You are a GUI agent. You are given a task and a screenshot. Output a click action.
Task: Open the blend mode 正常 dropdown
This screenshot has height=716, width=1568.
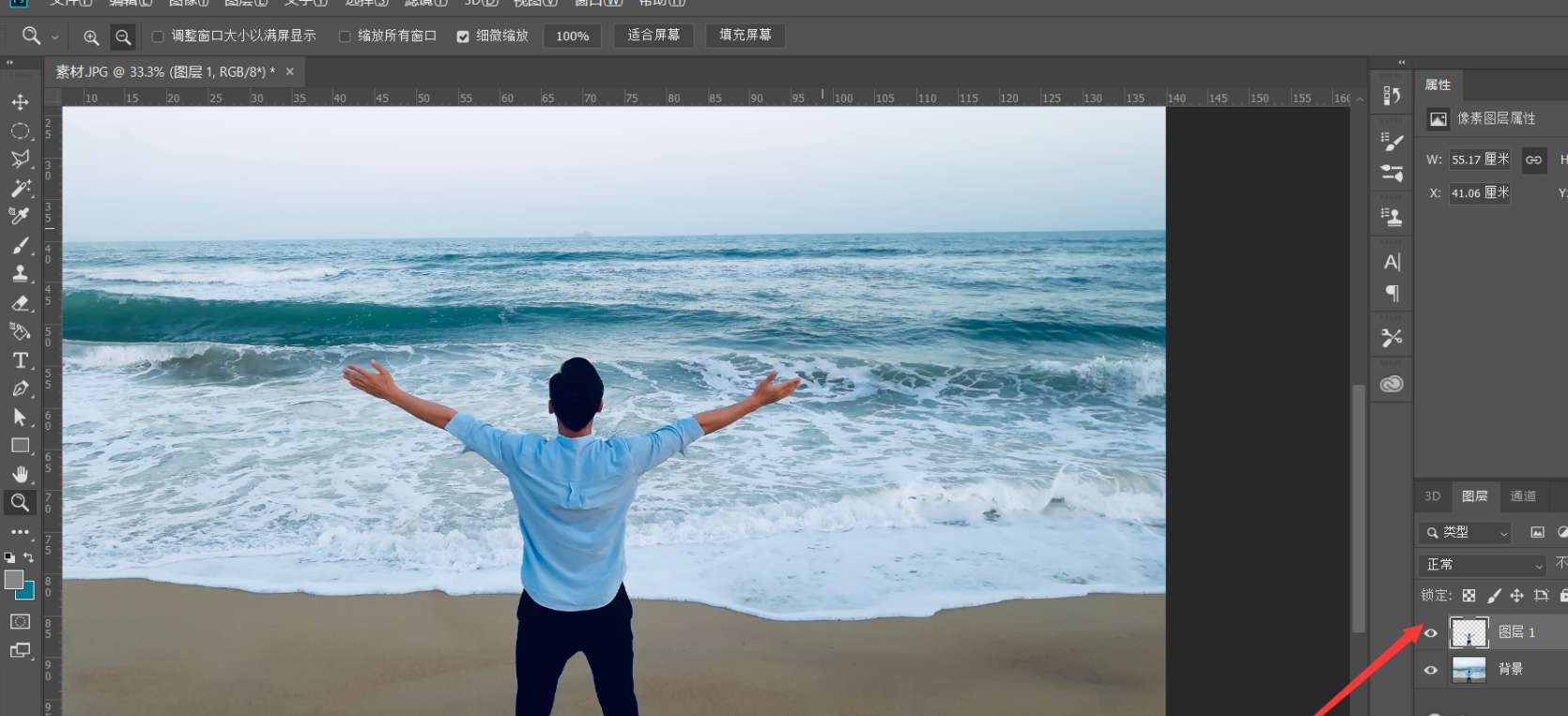pyautogui.click(x=1483, y=565)
